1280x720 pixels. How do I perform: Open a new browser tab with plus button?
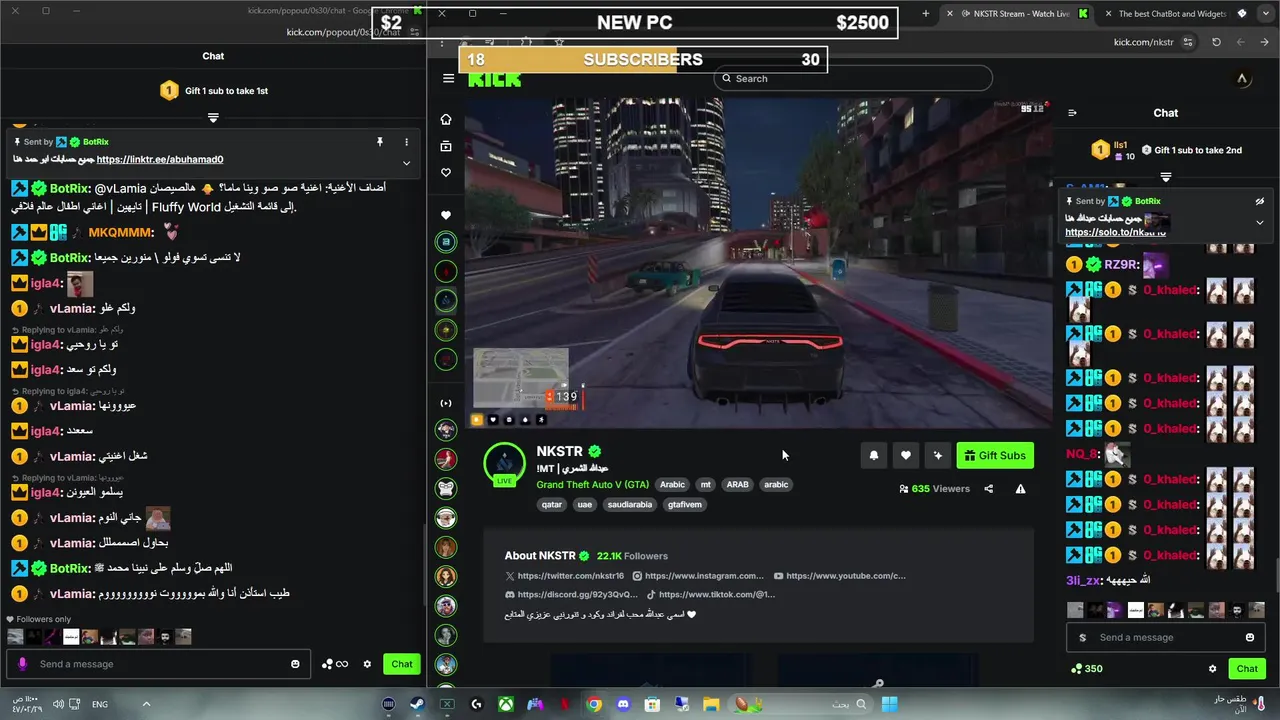click(925, 14)
